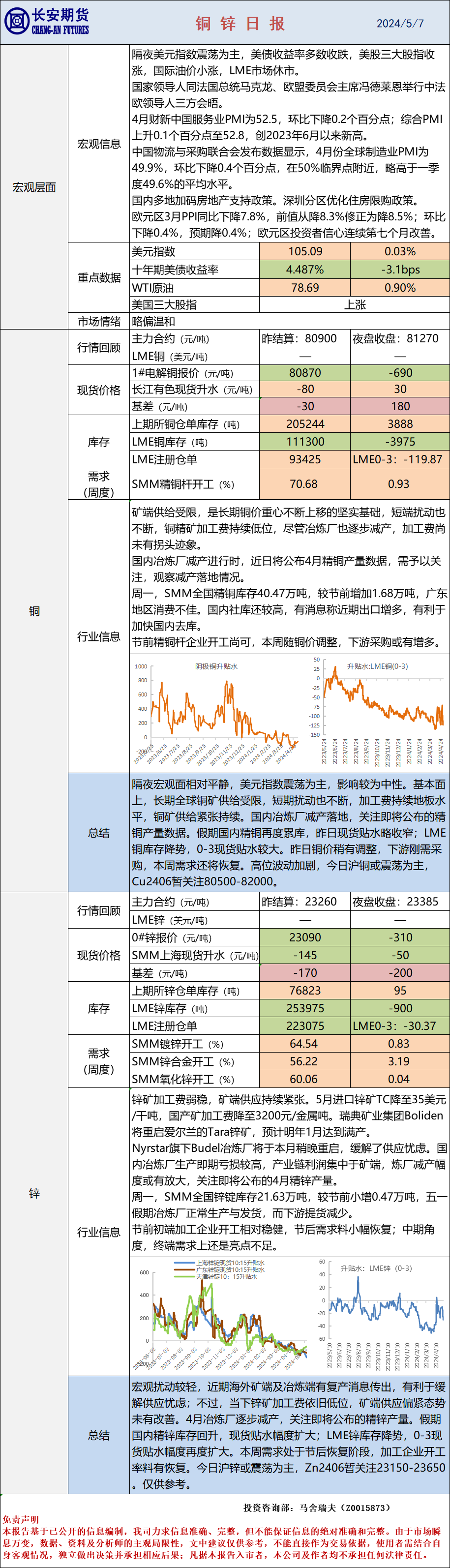Open the 升贴水:LME铜(0-3) chart

point(381,710)
